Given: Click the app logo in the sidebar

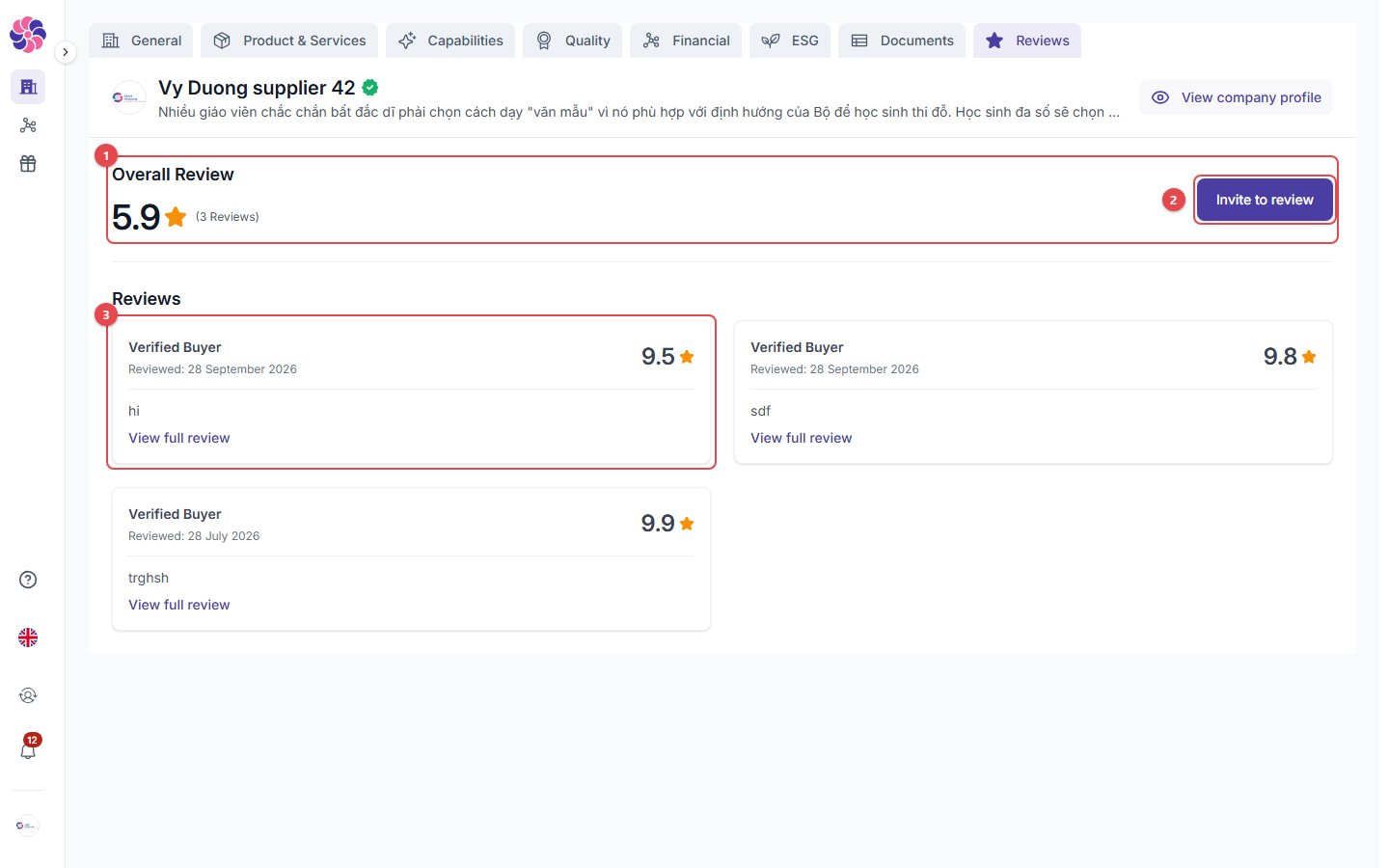Looking at the screenshot, I should pos(28,35).
